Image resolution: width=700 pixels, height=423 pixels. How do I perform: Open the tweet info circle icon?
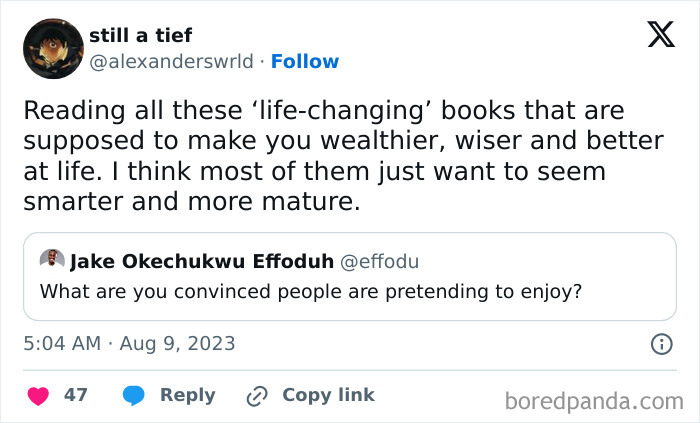pyautogui.click(x=662, y=344)
